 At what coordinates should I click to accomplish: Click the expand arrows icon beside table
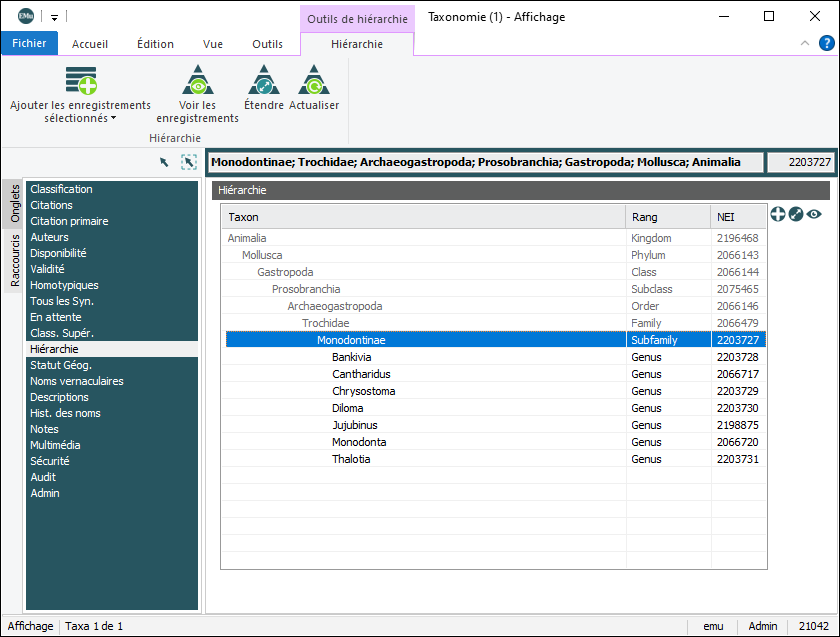796,214
